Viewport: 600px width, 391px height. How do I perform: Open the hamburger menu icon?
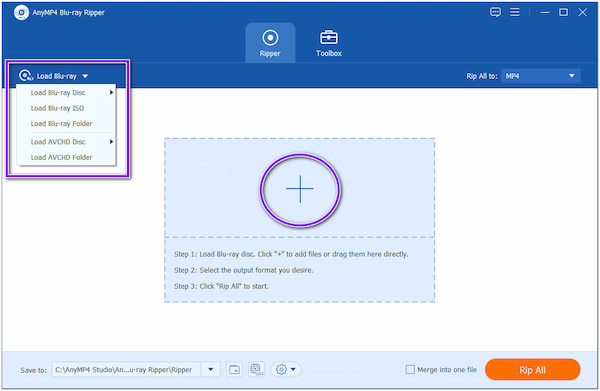(x=515, y=12)
